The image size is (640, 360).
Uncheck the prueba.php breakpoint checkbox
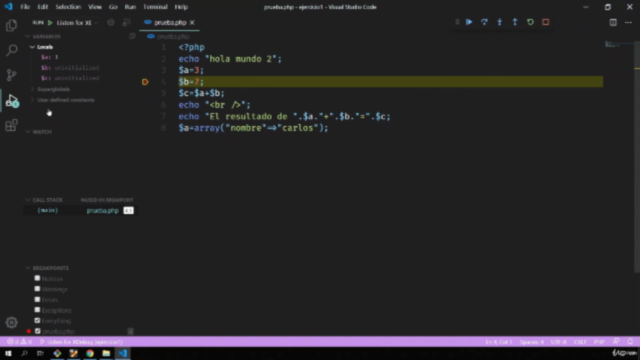coord(38,331)
